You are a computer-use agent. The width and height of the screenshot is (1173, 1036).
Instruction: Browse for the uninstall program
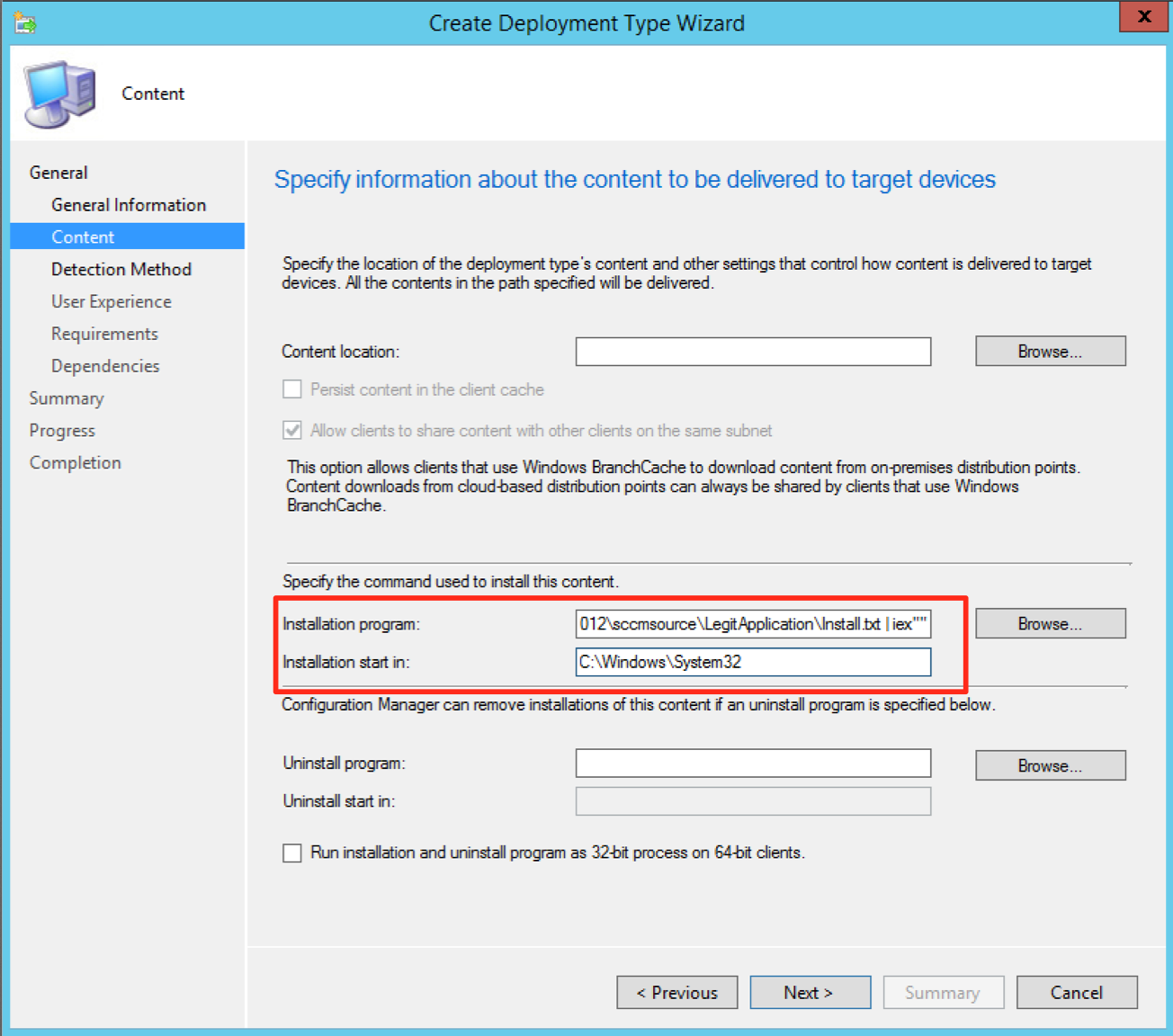click(x=1050, y=766)
